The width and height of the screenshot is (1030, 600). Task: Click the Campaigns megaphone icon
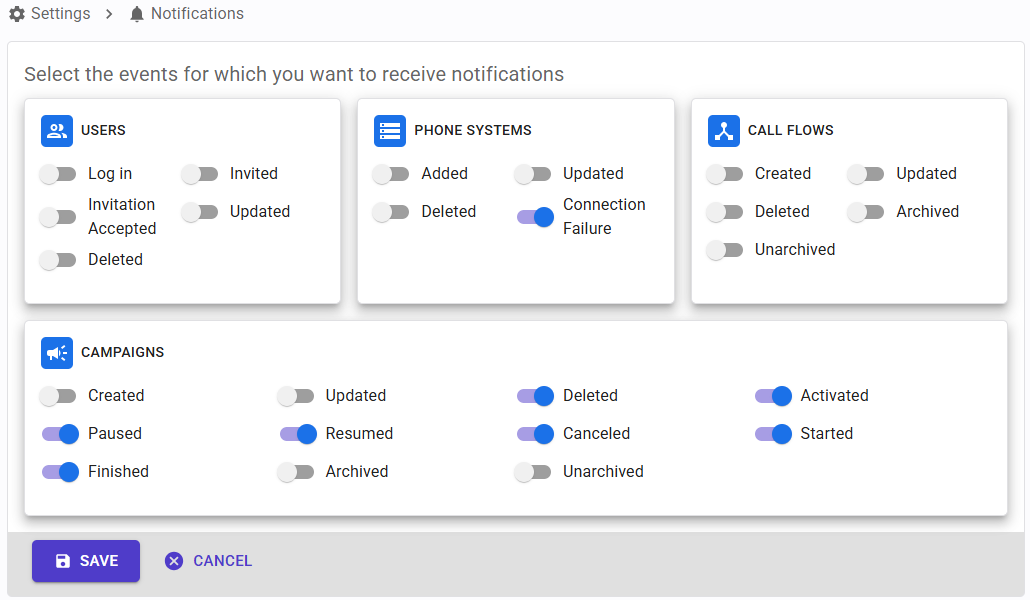(57, 352)
